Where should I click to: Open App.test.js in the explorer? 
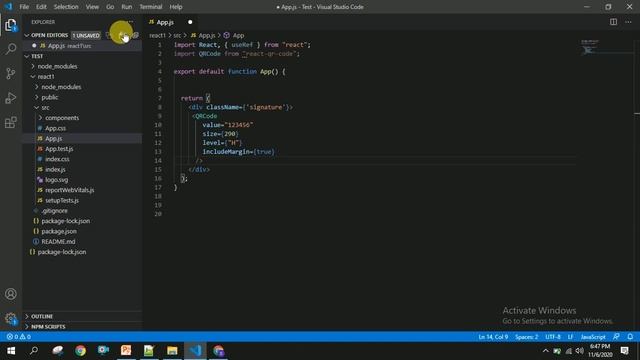pyautogui.click(x=59, y=149)
